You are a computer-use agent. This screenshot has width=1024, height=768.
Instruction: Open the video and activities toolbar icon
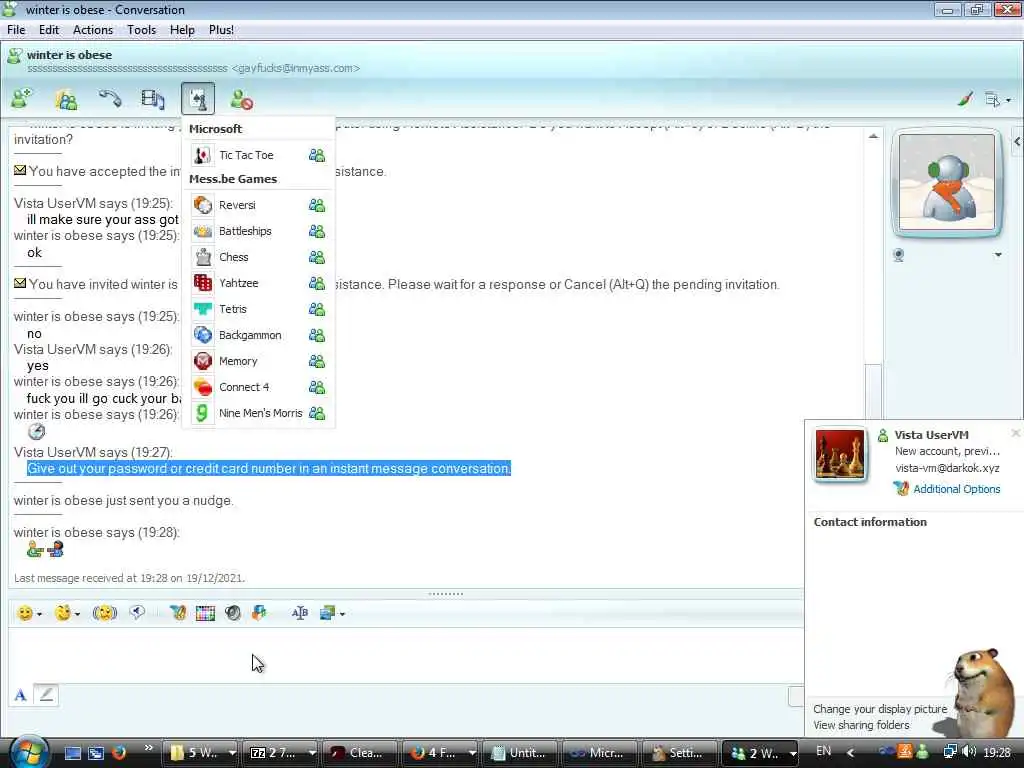pos(153,99)
